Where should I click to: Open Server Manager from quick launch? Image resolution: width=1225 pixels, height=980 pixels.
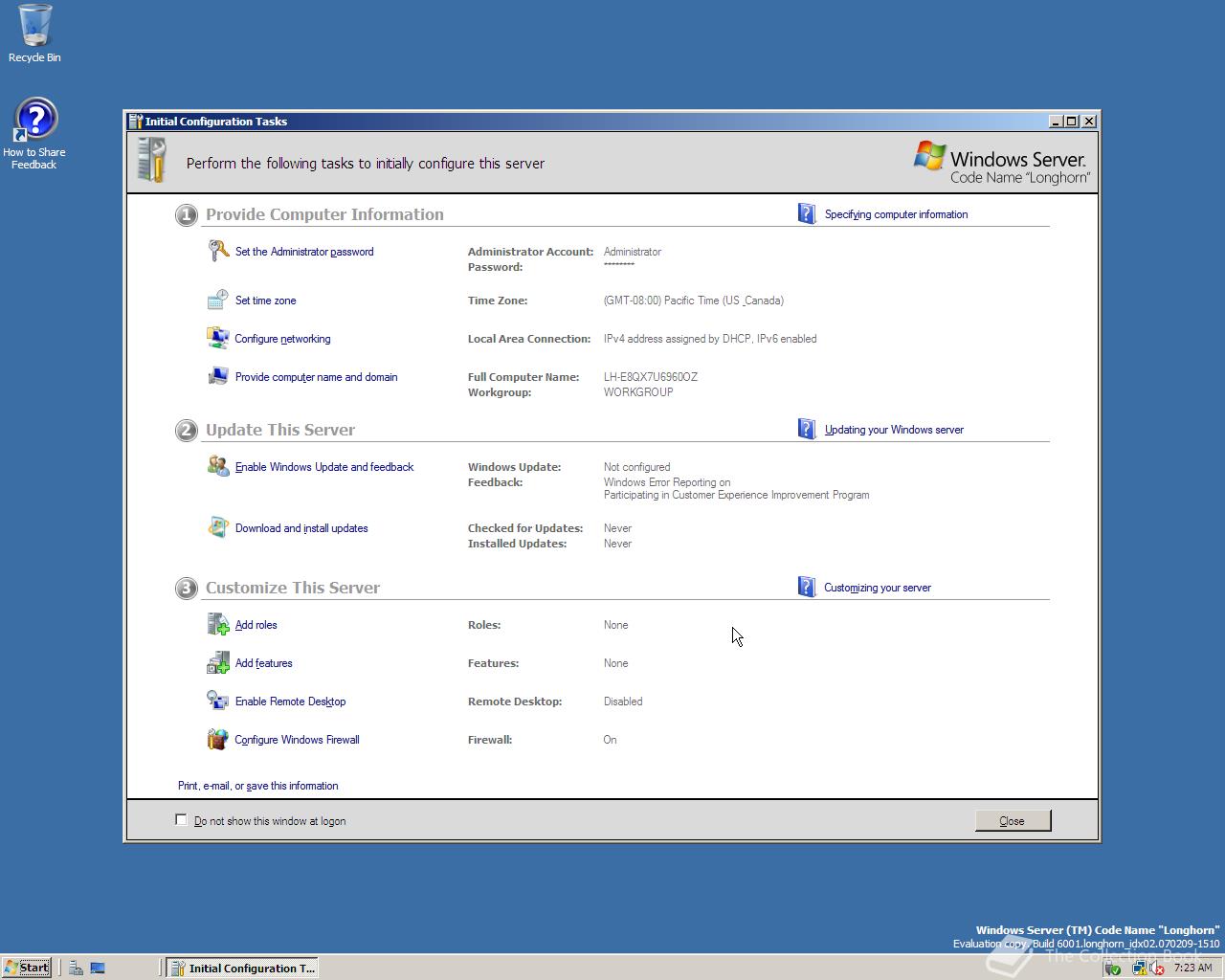coord(76,968)
